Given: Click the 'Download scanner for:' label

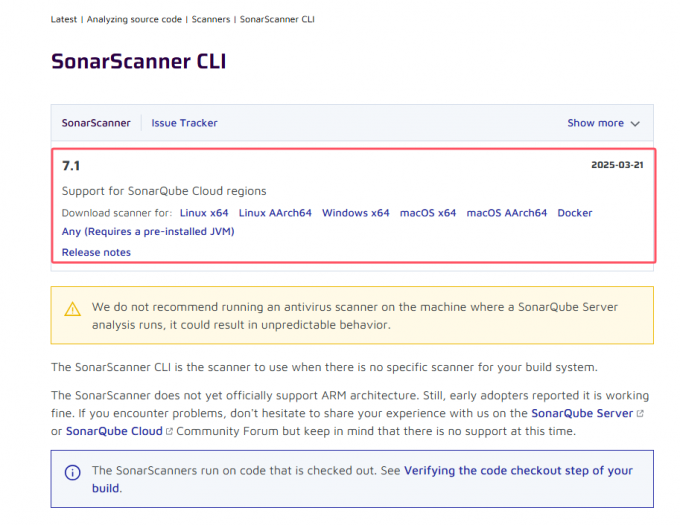Looking at the screenshot, I should [x=117, y=213].
